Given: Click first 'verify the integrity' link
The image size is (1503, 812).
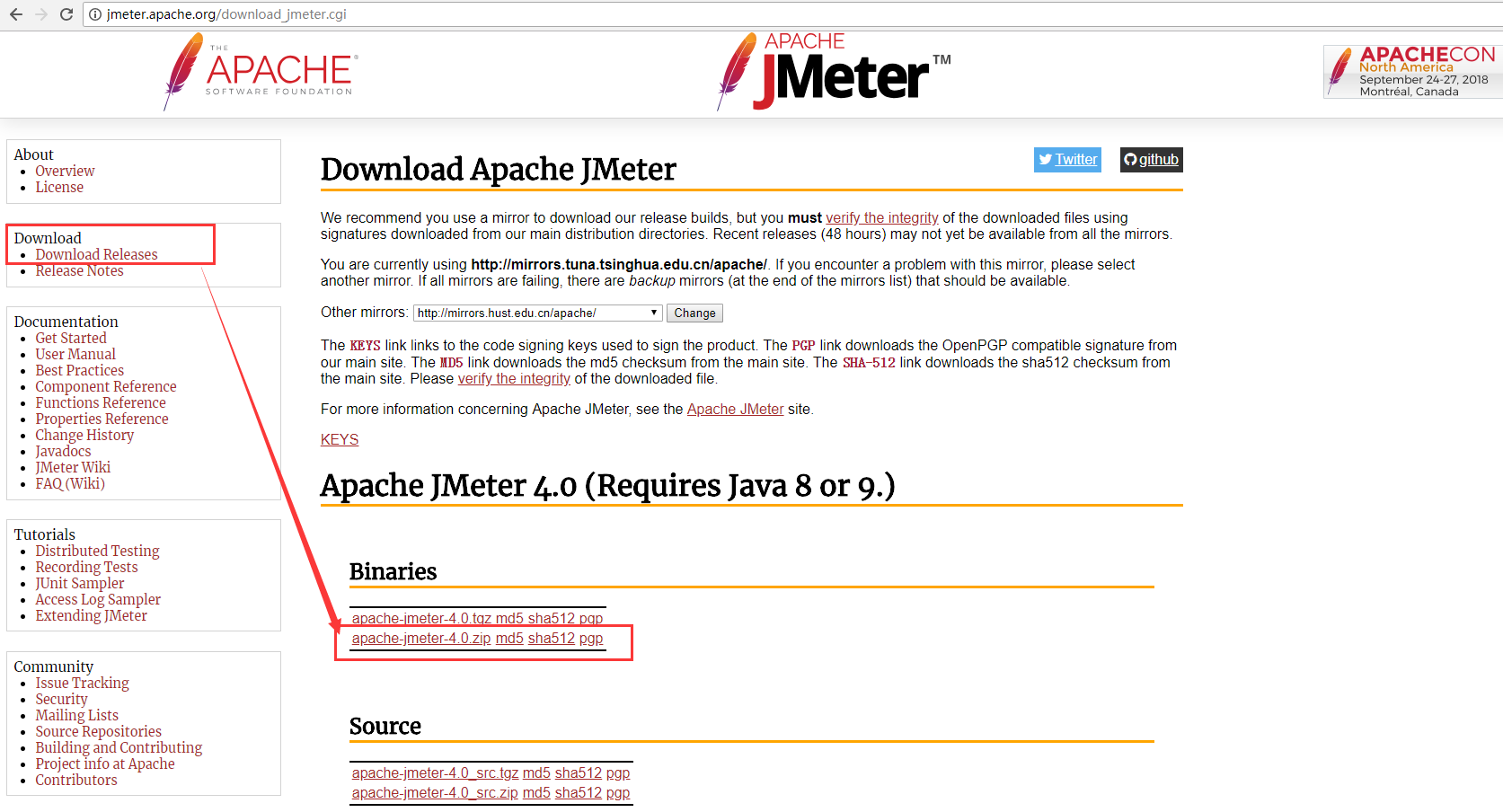Looking at the screenshot, I should [882, 217].
